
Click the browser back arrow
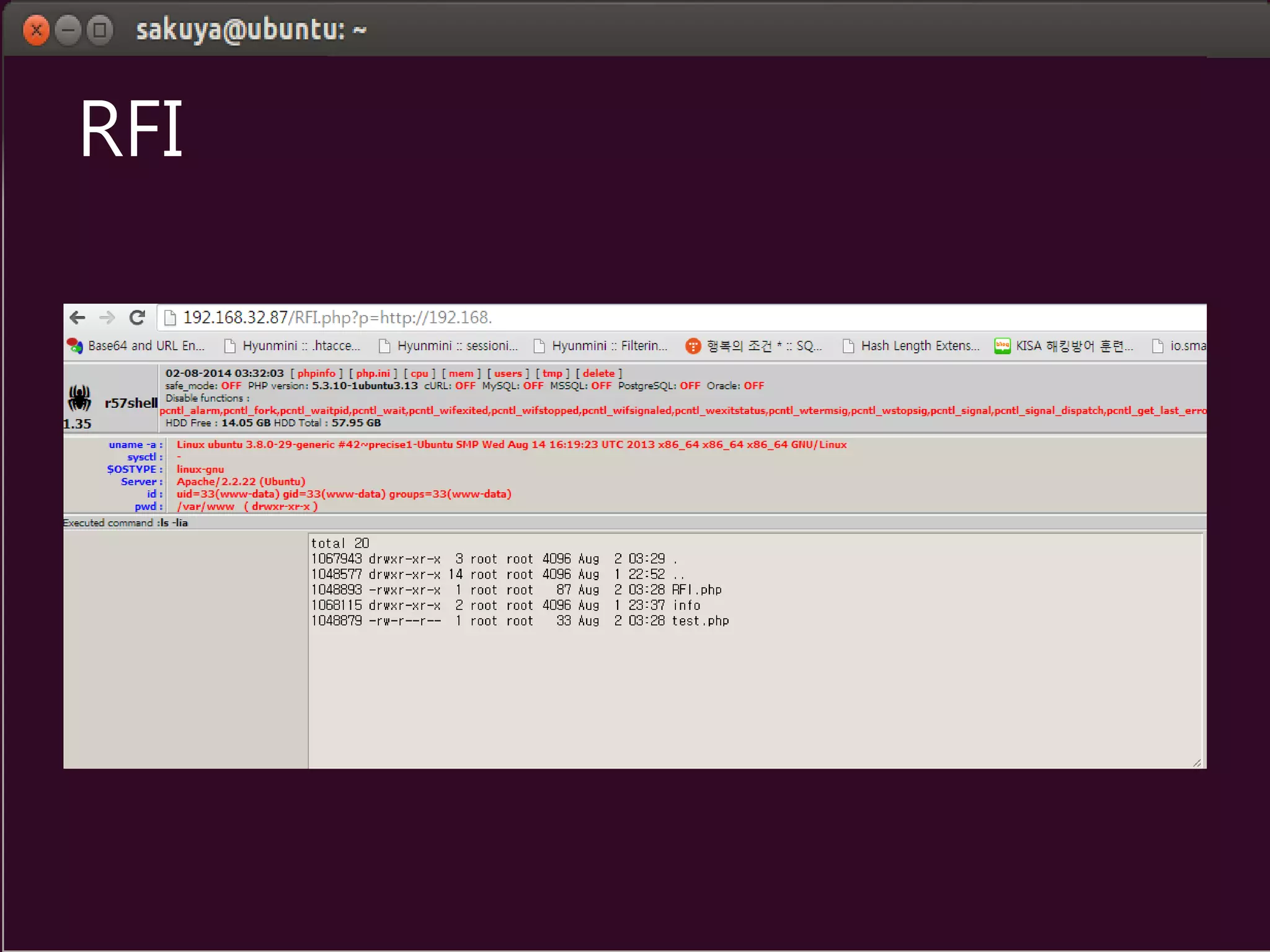coord(78,318)
